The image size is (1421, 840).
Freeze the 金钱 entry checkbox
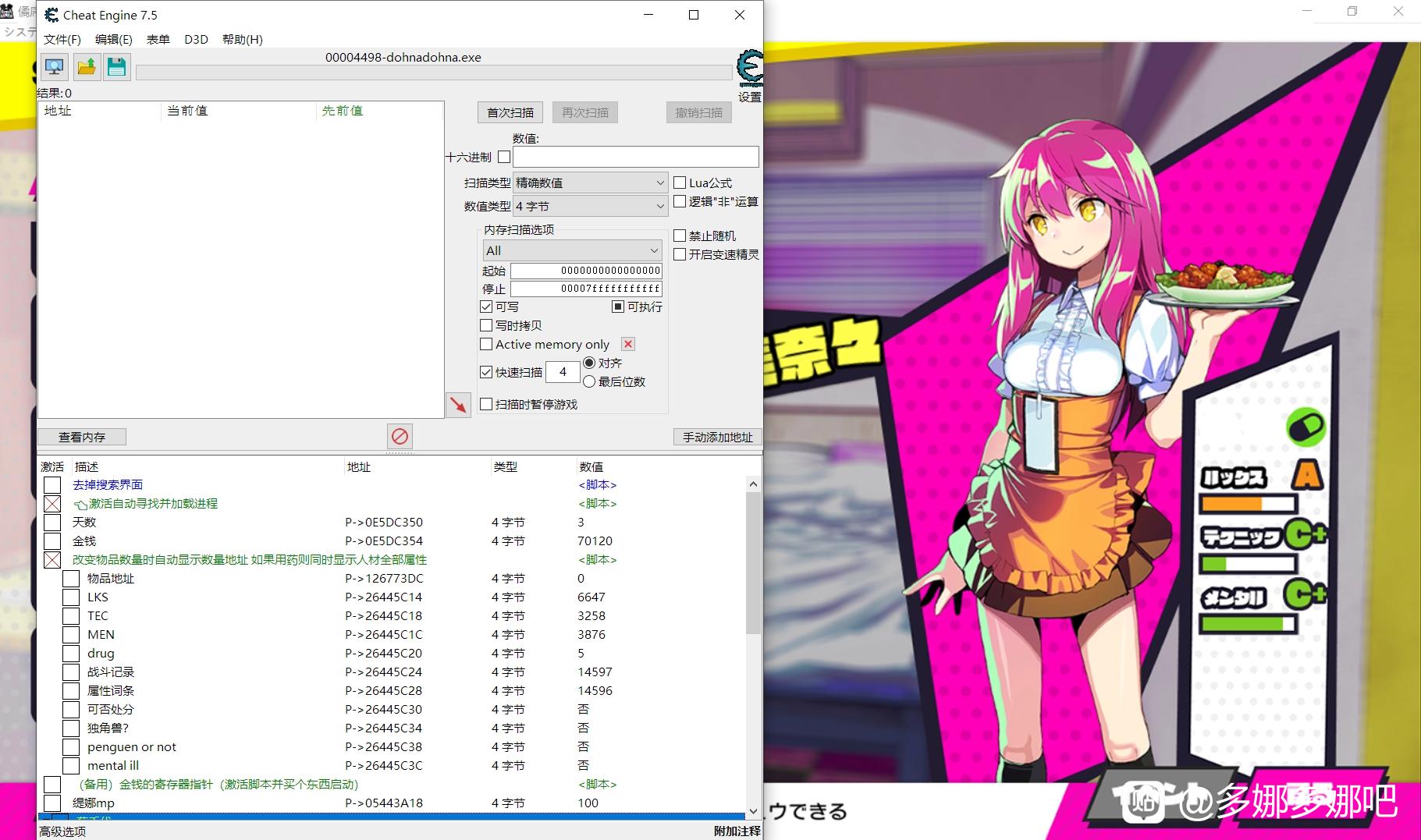tap(52, 541)
